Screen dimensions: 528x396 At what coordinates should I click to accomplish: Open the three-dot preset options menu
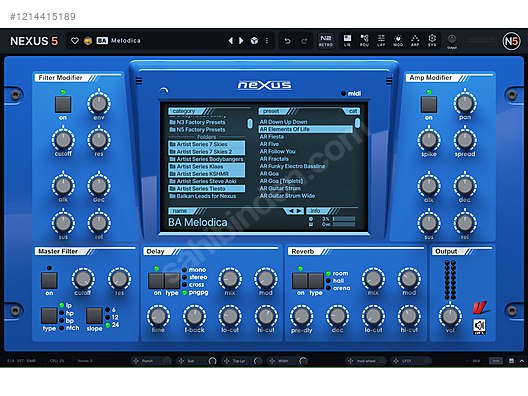(x=267, y=41)
